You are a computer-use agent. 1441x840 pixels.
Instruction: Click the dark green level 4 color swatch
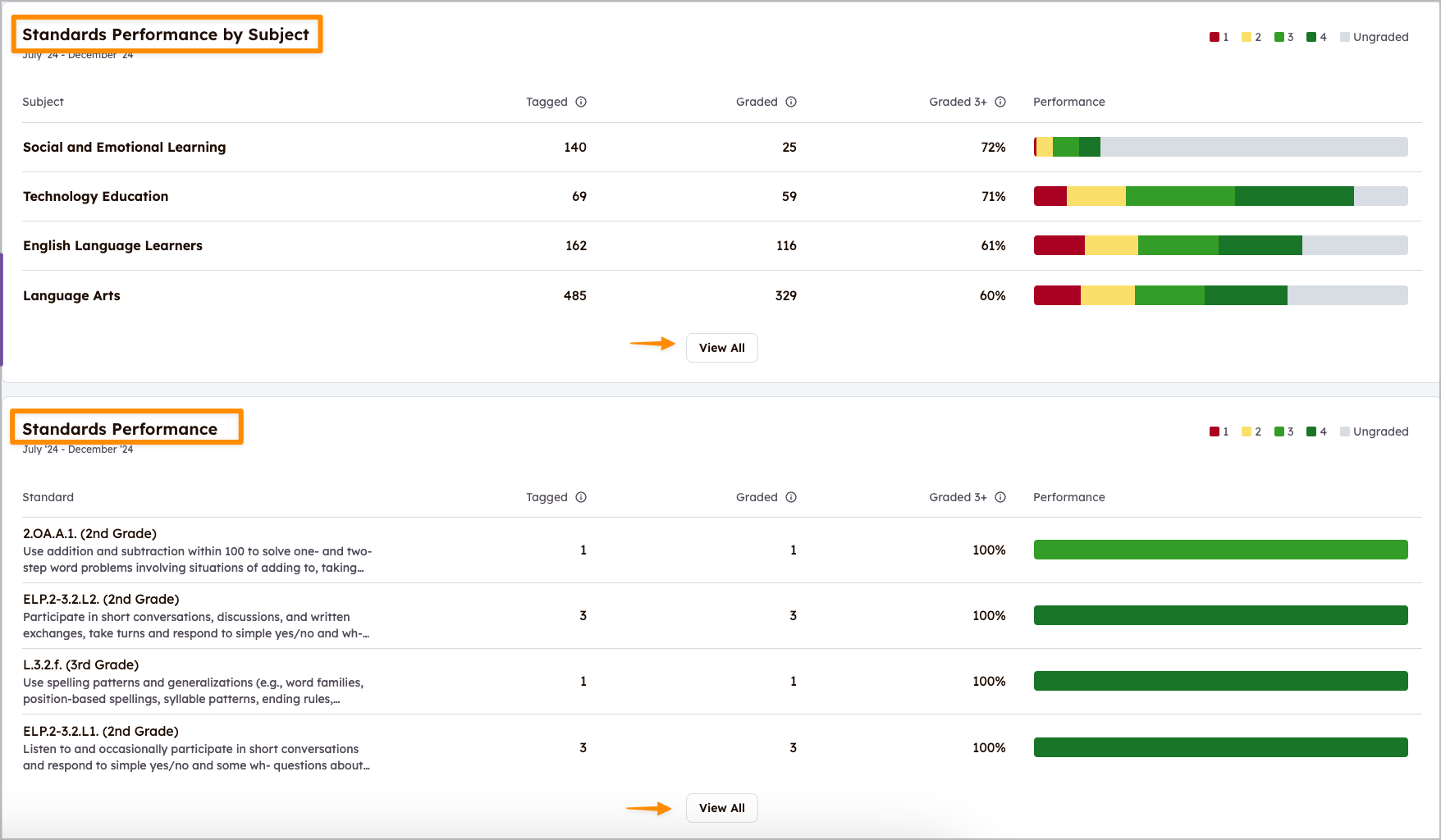(1310, 37)
